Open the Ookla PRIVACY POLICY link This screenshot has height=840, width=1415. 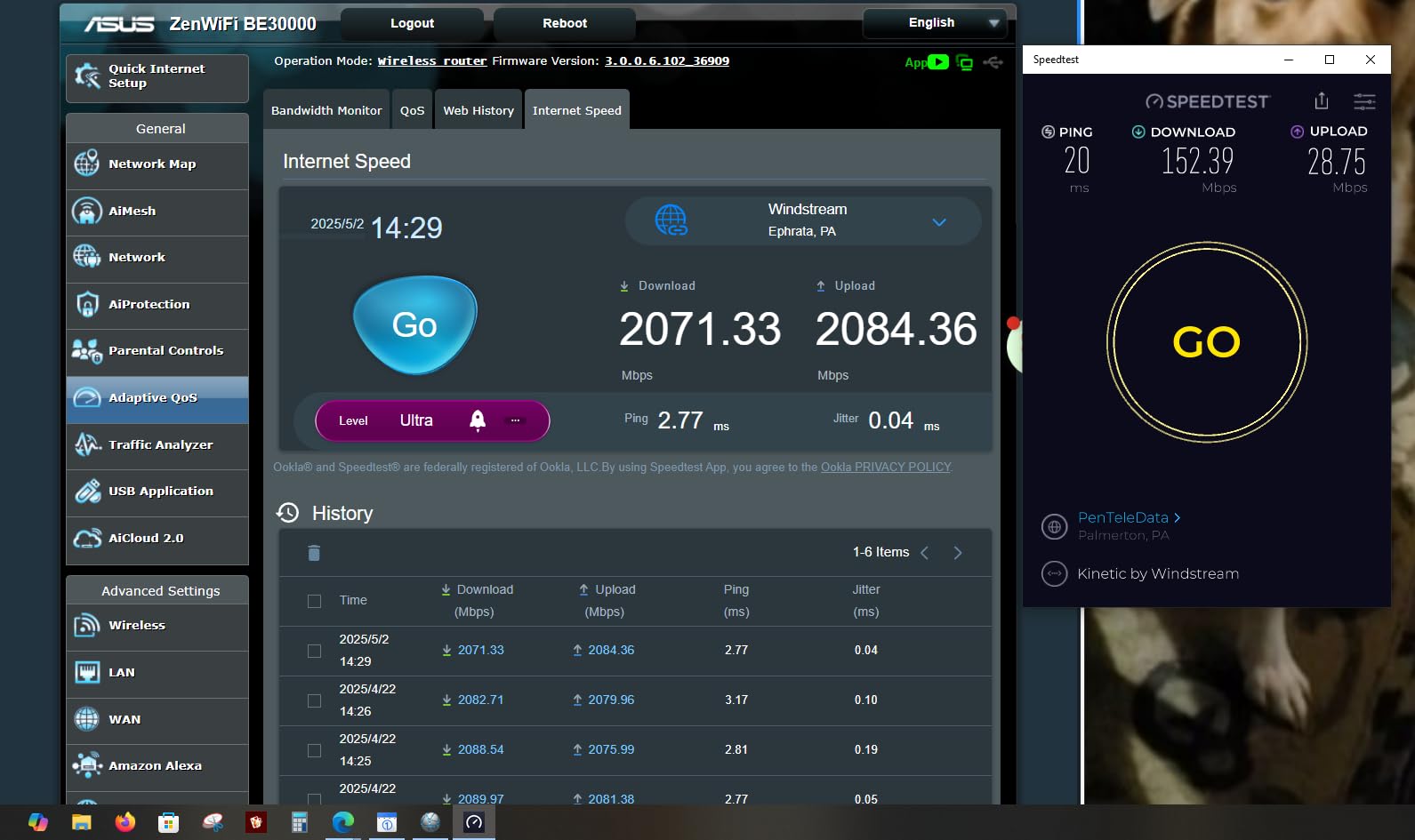pyautogui.click(x=885, y=468)
